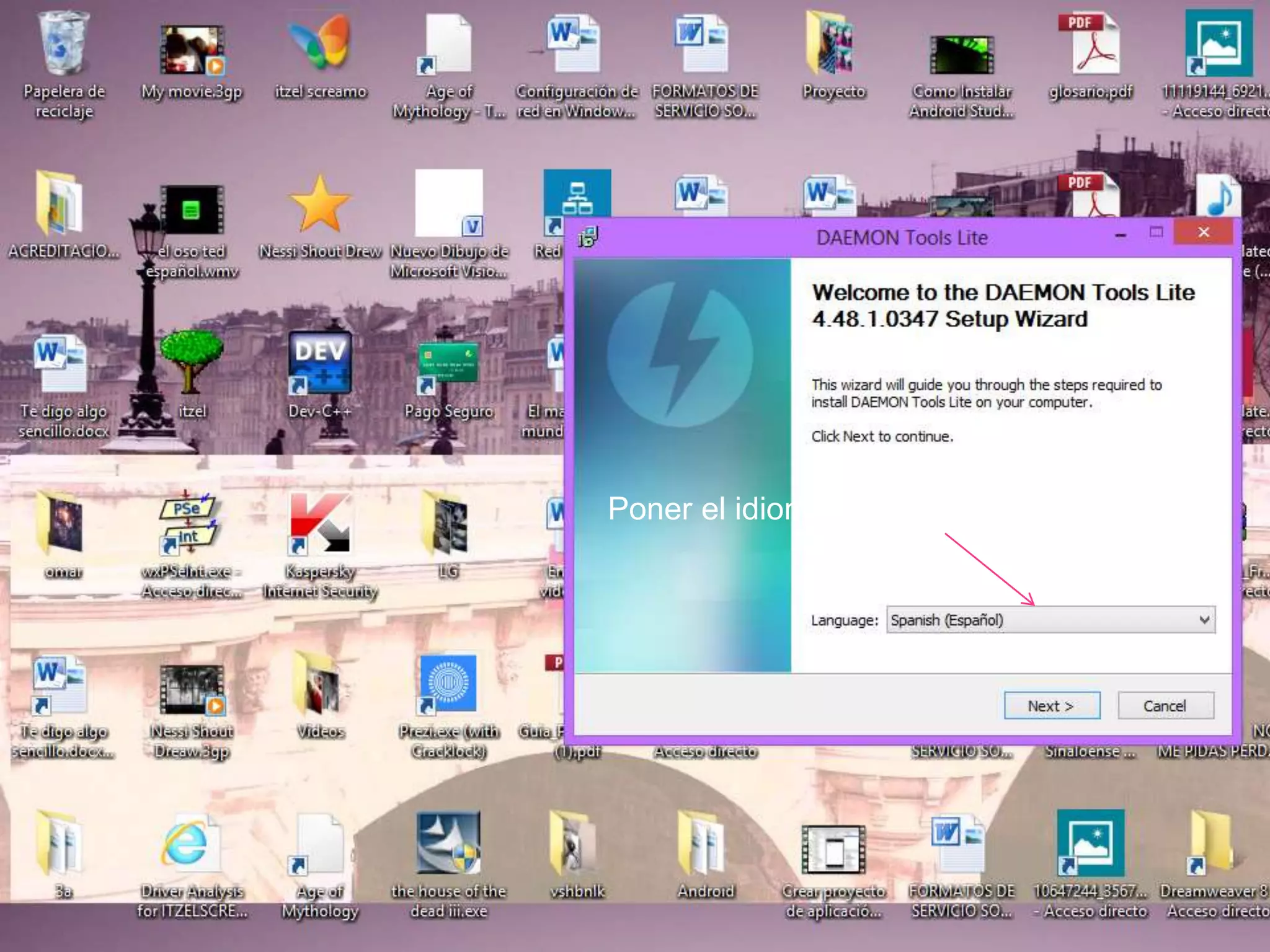1270x952 pixels.
Task: Open the house of the dead iii.exe
Action: [448, 844]
